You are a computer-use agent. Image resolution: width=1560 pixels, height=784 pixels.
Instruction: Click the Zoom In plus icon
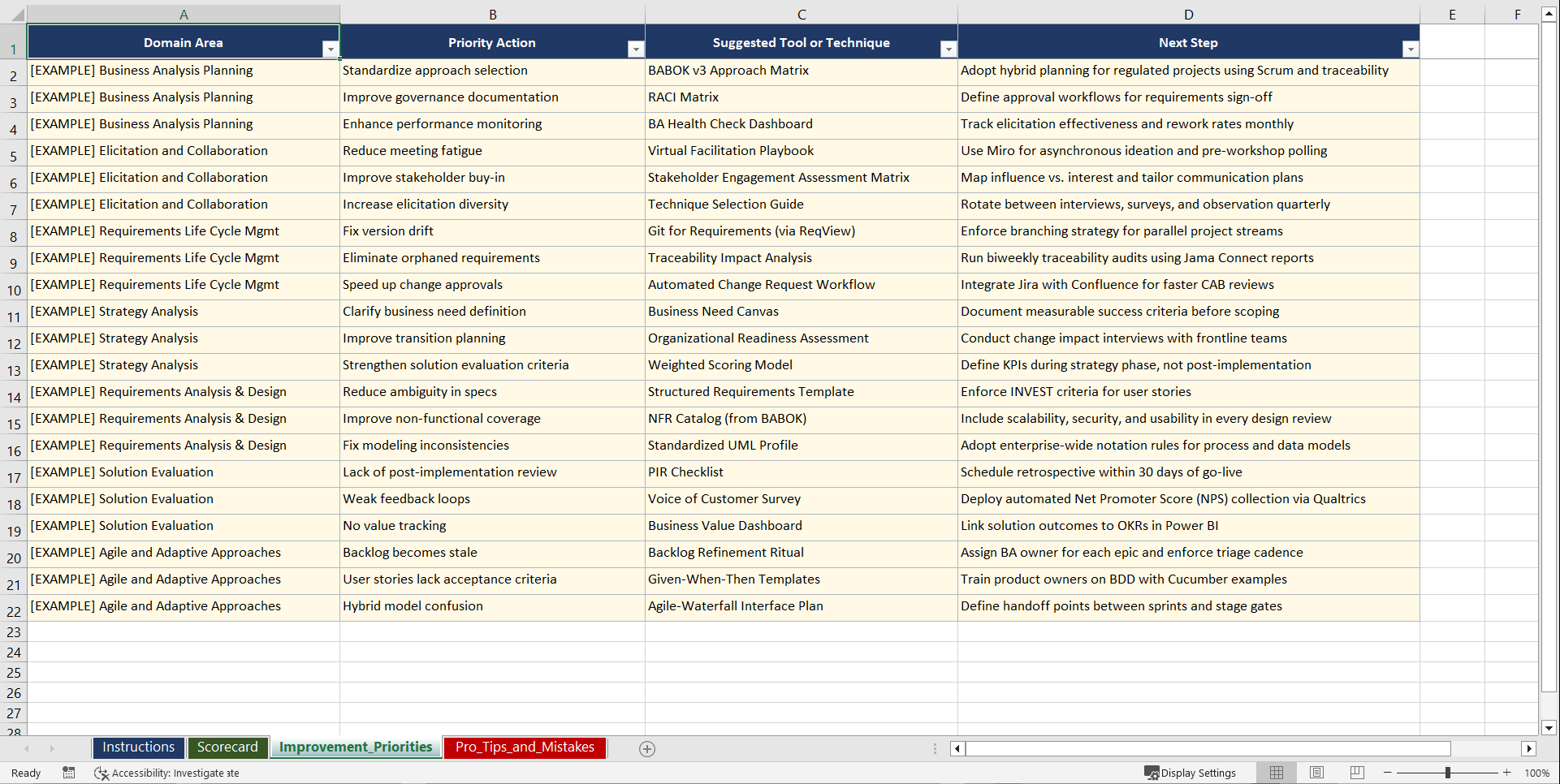tap(1506, 772)
